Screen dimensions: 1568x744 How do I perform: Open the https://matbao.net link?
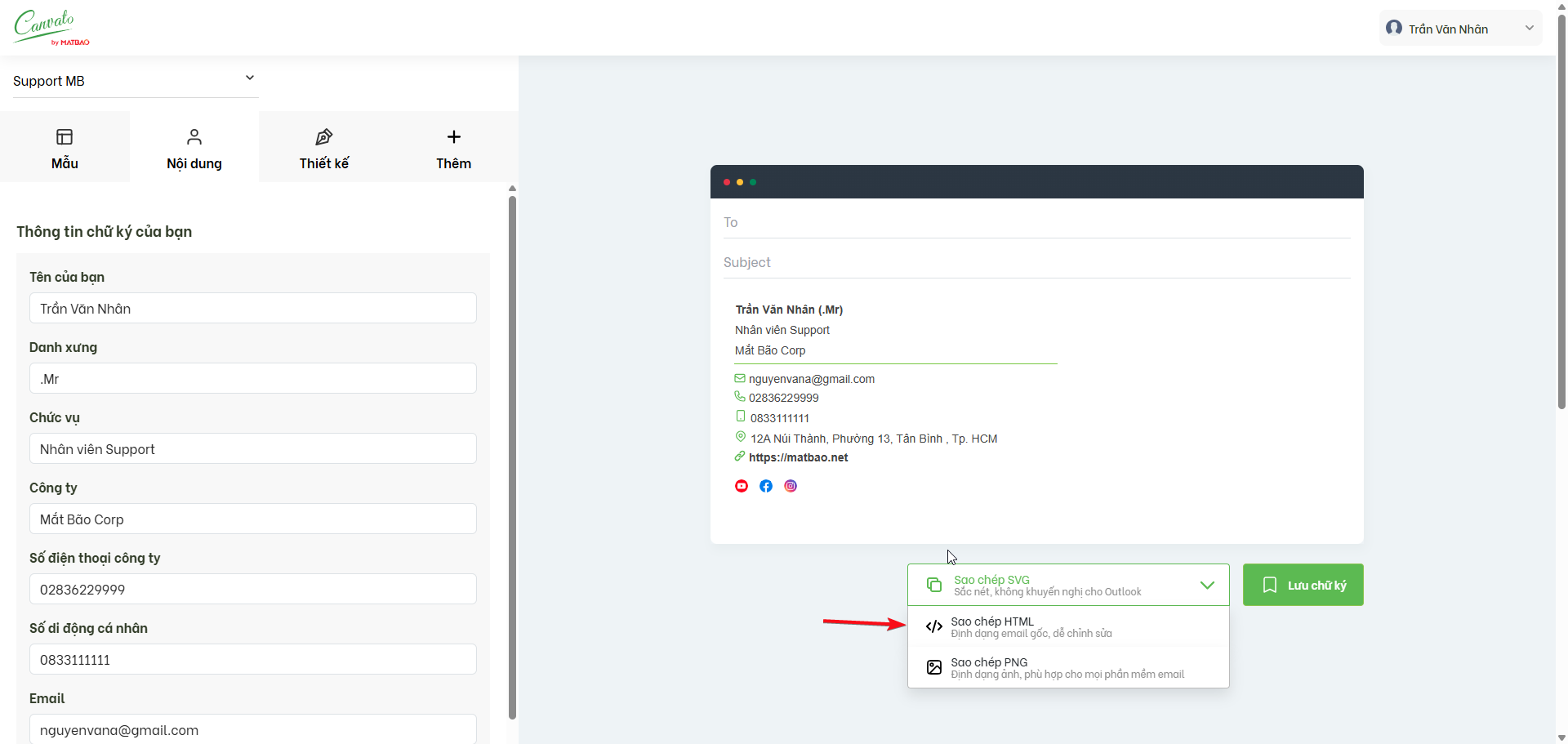pyautogui.click(x=798, y=457)
